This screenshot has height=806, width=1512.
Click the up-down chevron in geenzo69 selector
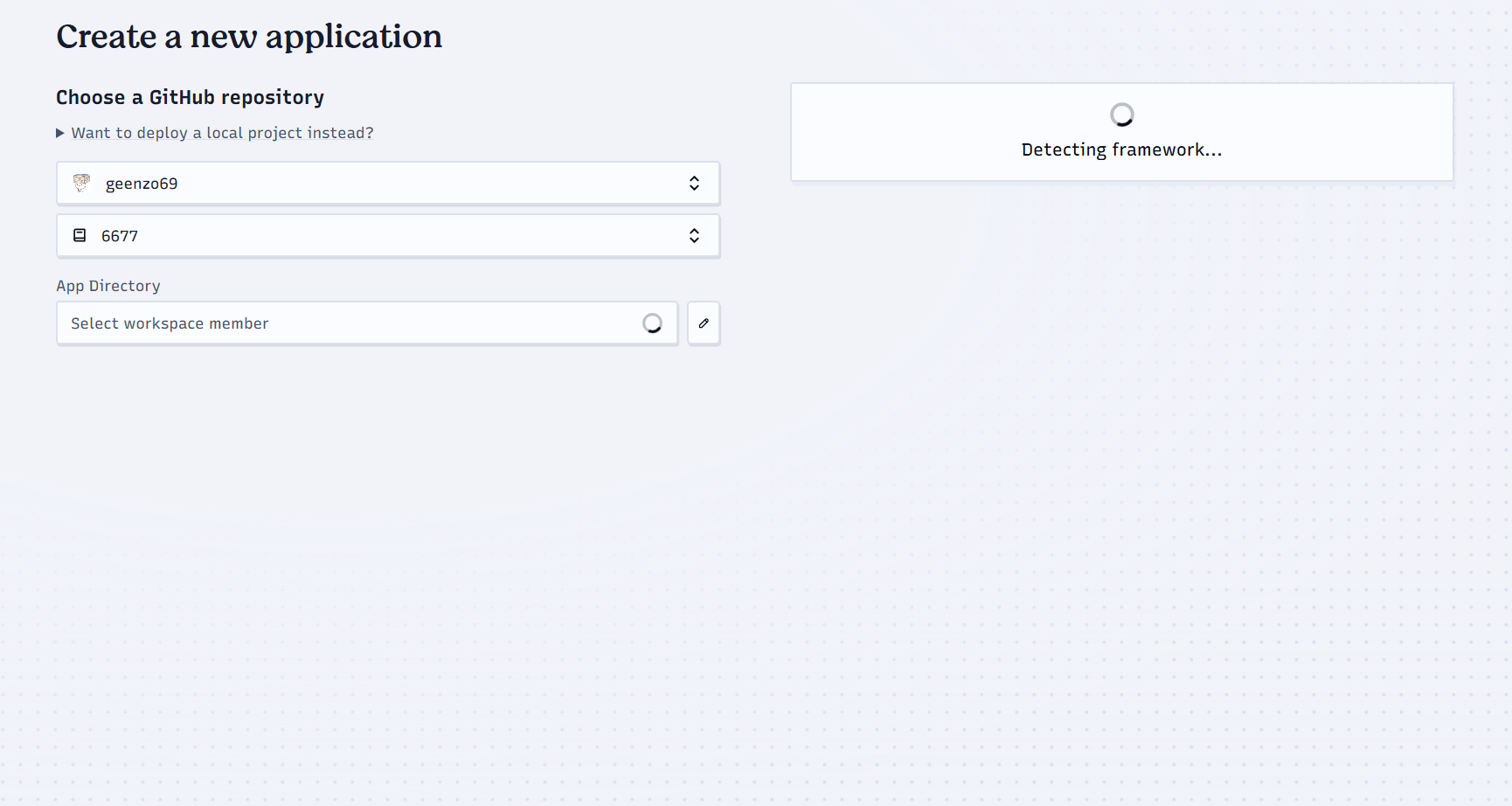click(x=694, y=183)
